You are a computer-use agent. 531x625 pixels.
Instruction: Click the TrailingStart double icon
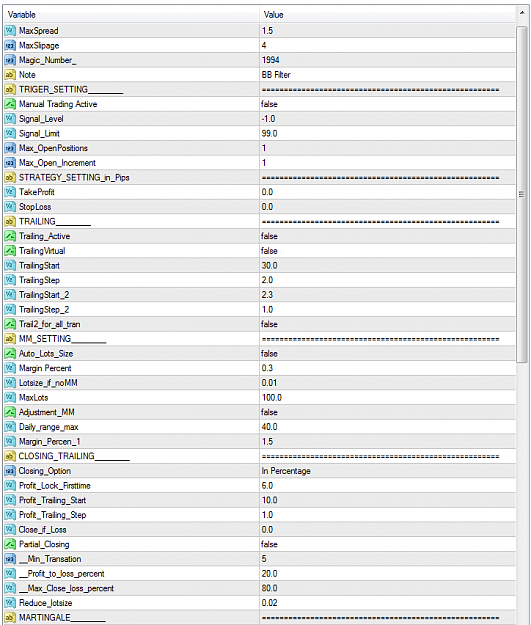(10, 265)
